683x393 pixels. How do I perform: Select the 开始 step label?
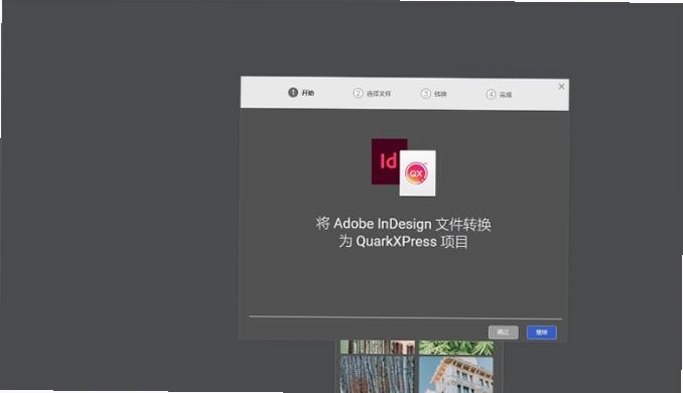[308, 93]
